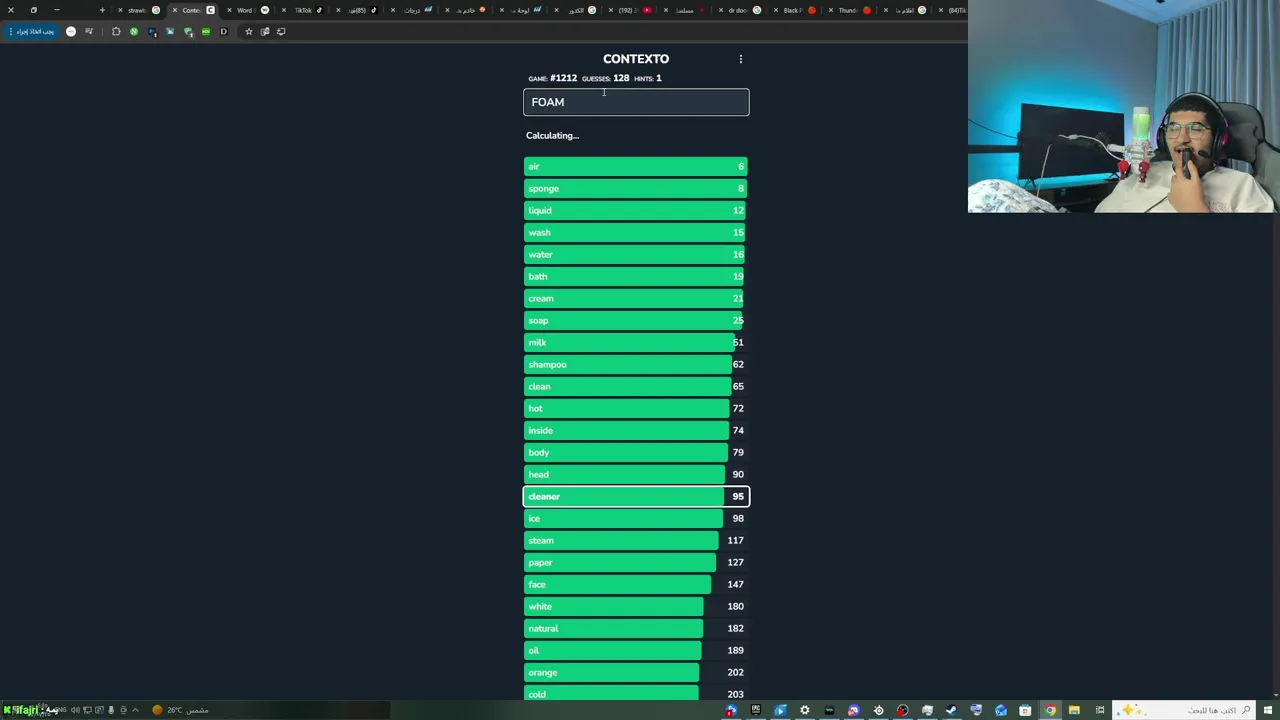Close the Contexto browser tab

(x=175, y=10)
